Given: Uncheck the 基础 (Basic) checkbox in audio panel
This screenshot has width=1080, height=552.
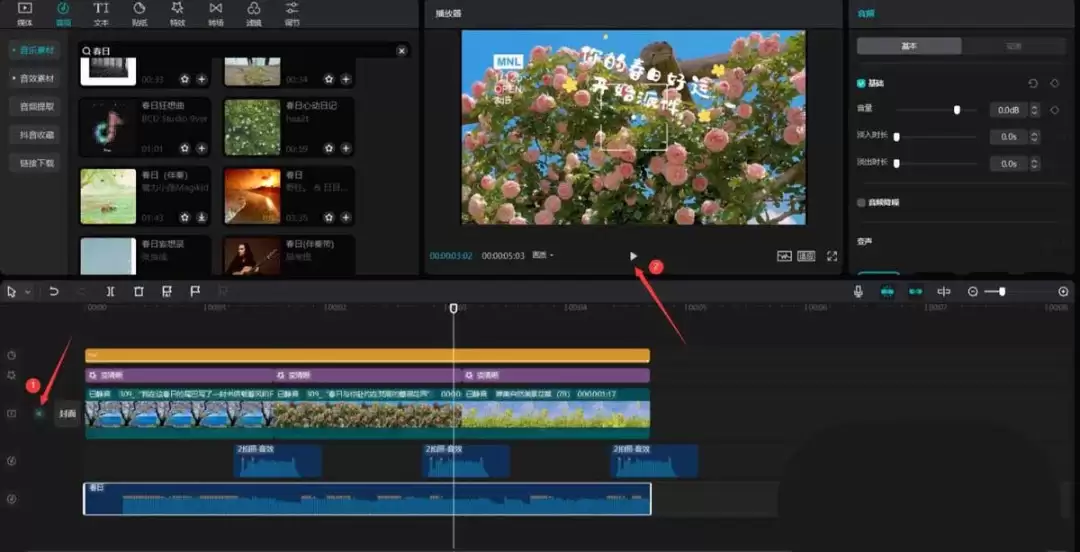Looking at the screenshot, I should (x=861, y=83).
